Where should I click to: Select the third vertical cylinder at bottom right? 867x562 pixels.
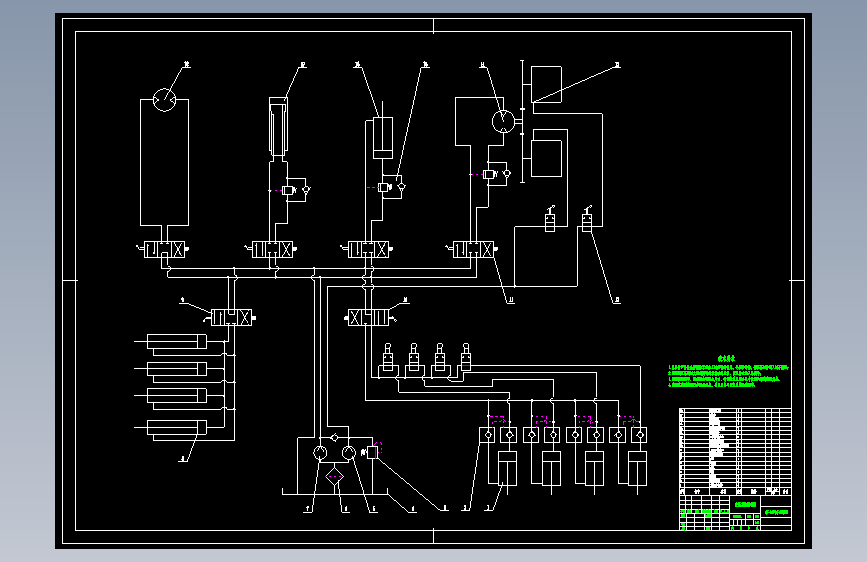click(x=594, y=470)
